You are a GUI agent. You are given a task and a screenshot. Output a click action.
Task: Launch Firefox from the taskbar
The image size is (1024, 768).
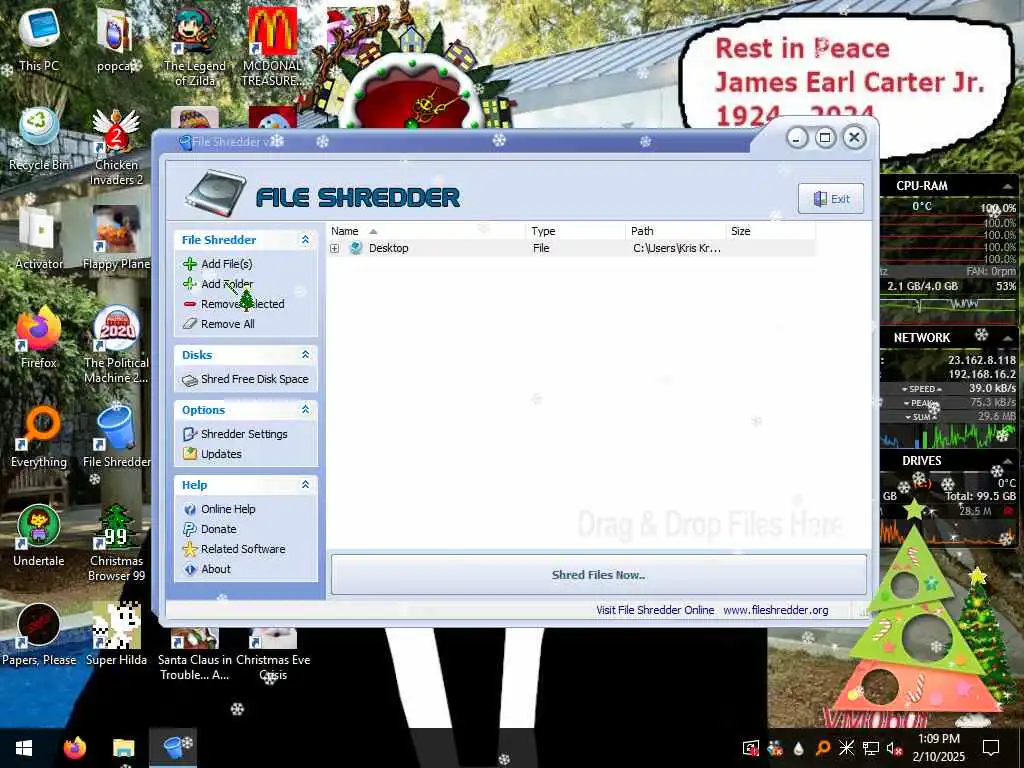pos(74,748)
